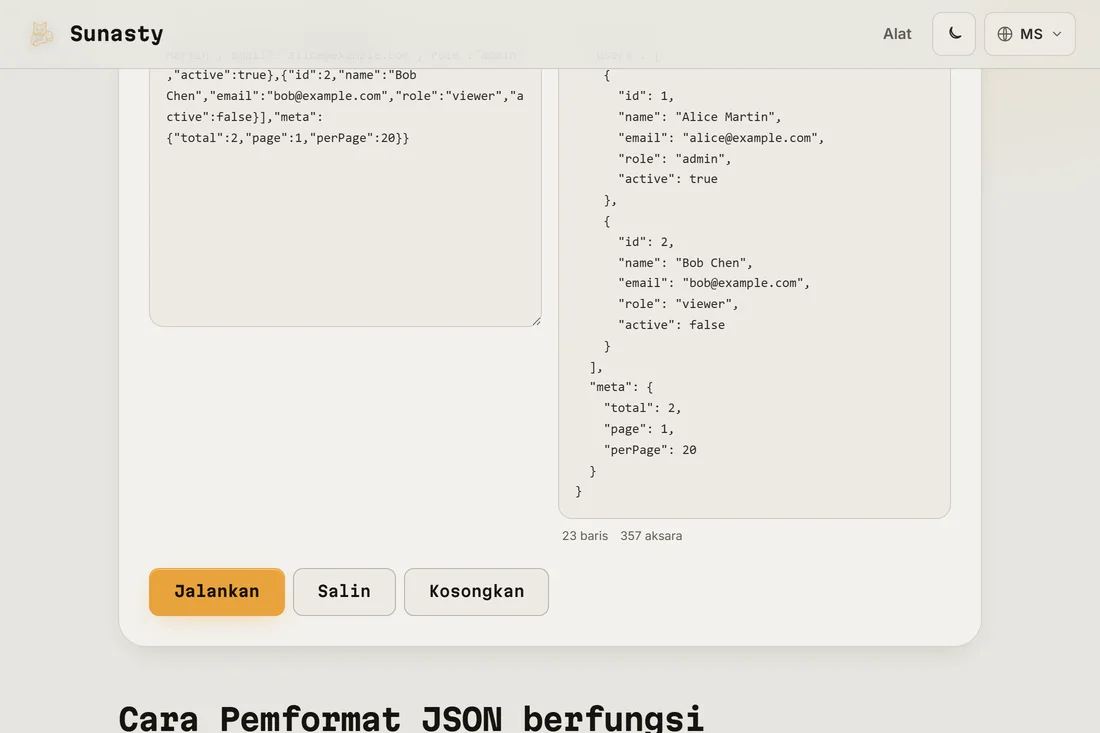Click the Sunasty cat logo icon
Screen dimensions: 1100x733
coord(41,34)
